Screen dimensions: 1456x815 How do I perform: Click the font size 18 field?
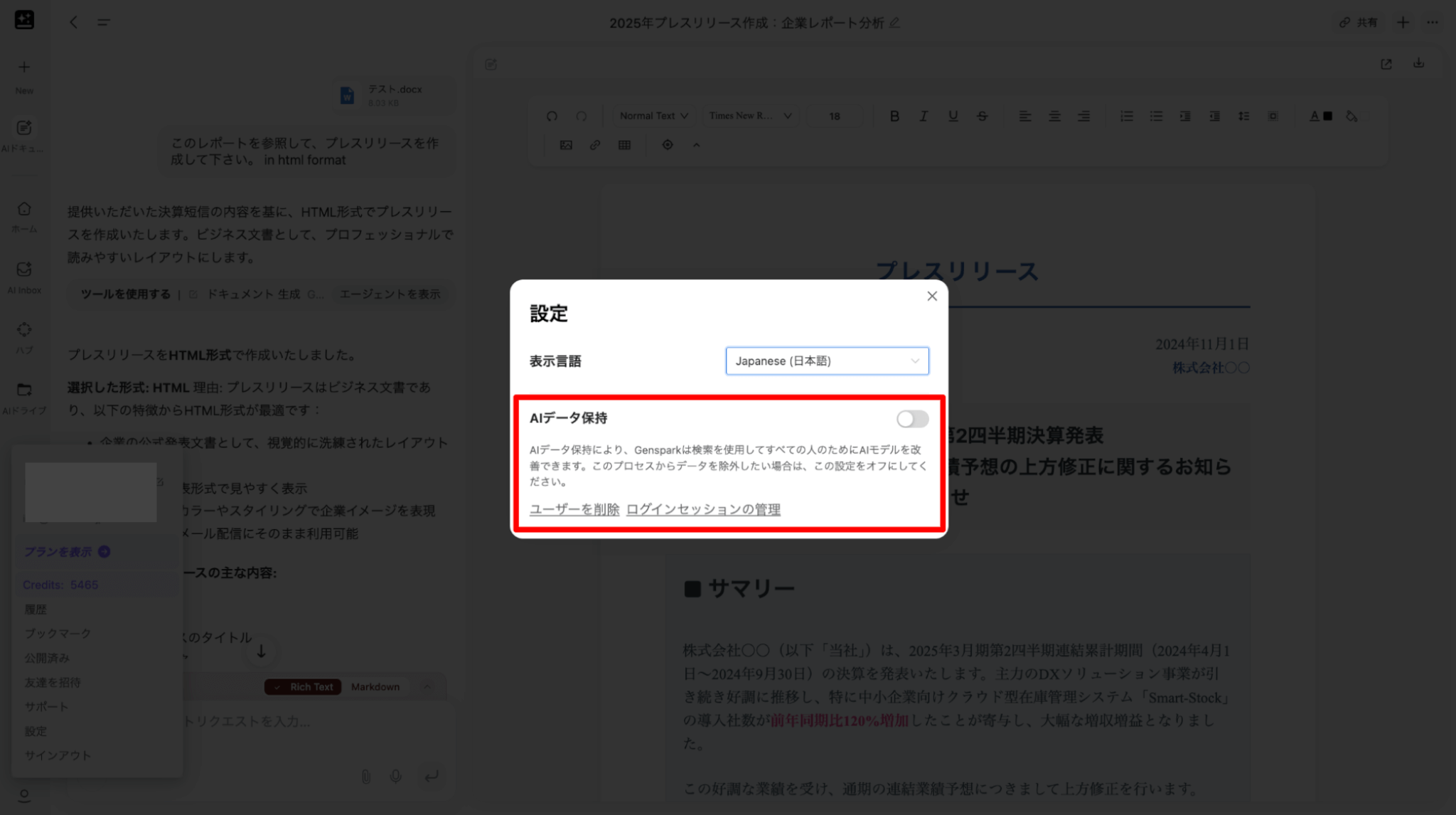[834, 116]
